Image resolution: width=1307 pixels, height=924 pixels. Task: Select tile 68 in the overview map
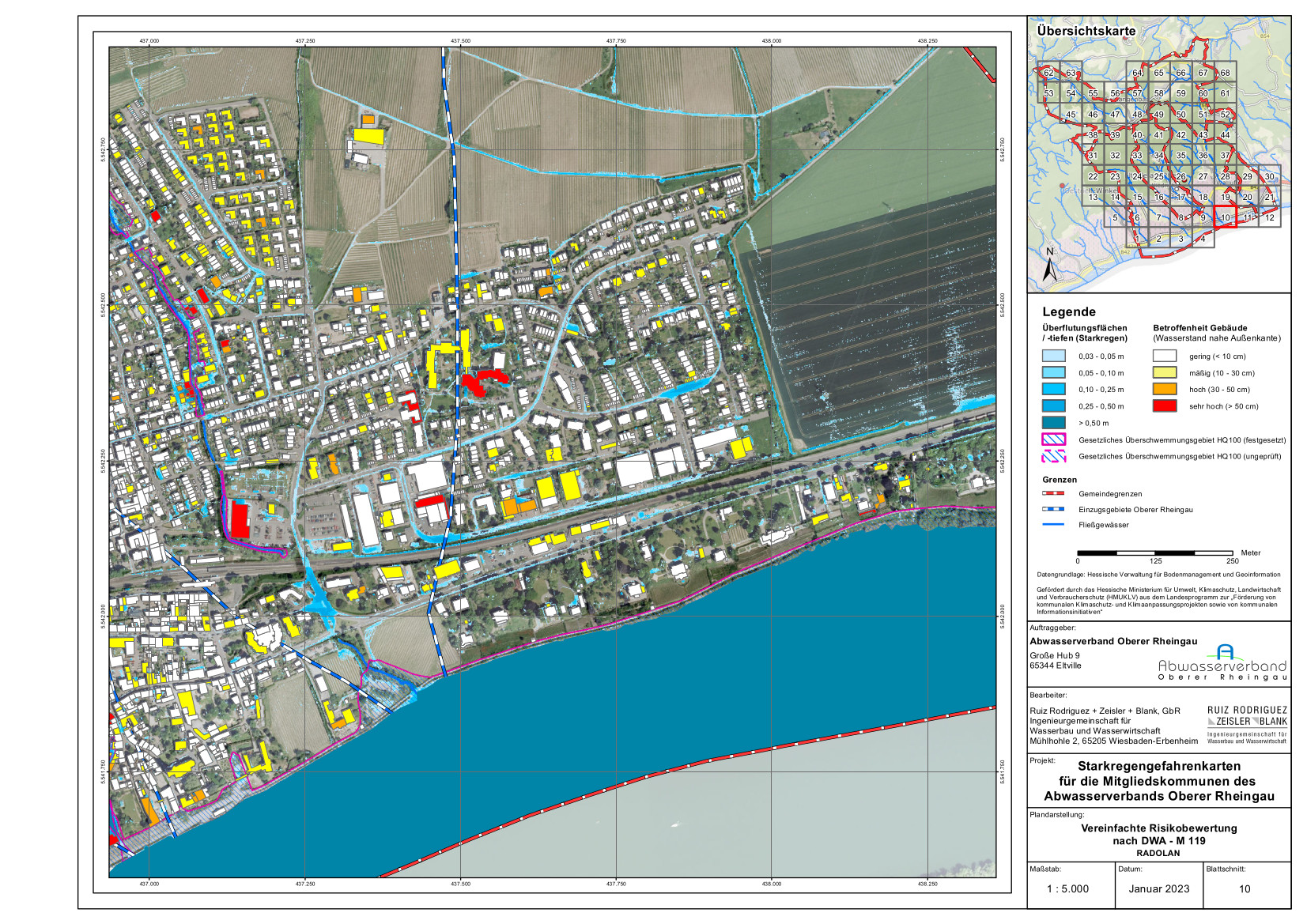pos(1225,73)
